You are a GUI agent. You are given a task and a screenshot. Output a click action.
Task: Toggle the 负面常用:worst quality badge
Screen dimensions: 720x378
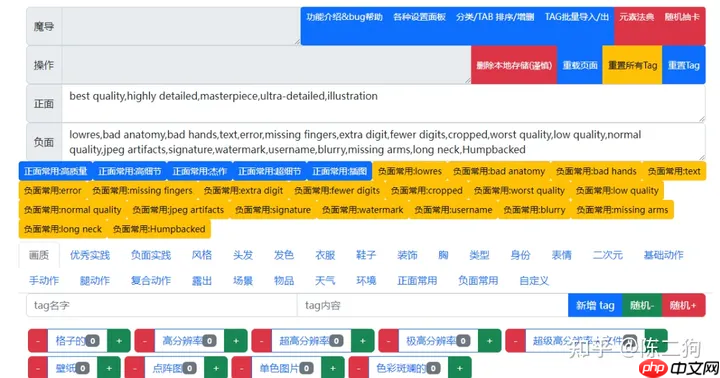pyautogui.click(x=519, y=191)
